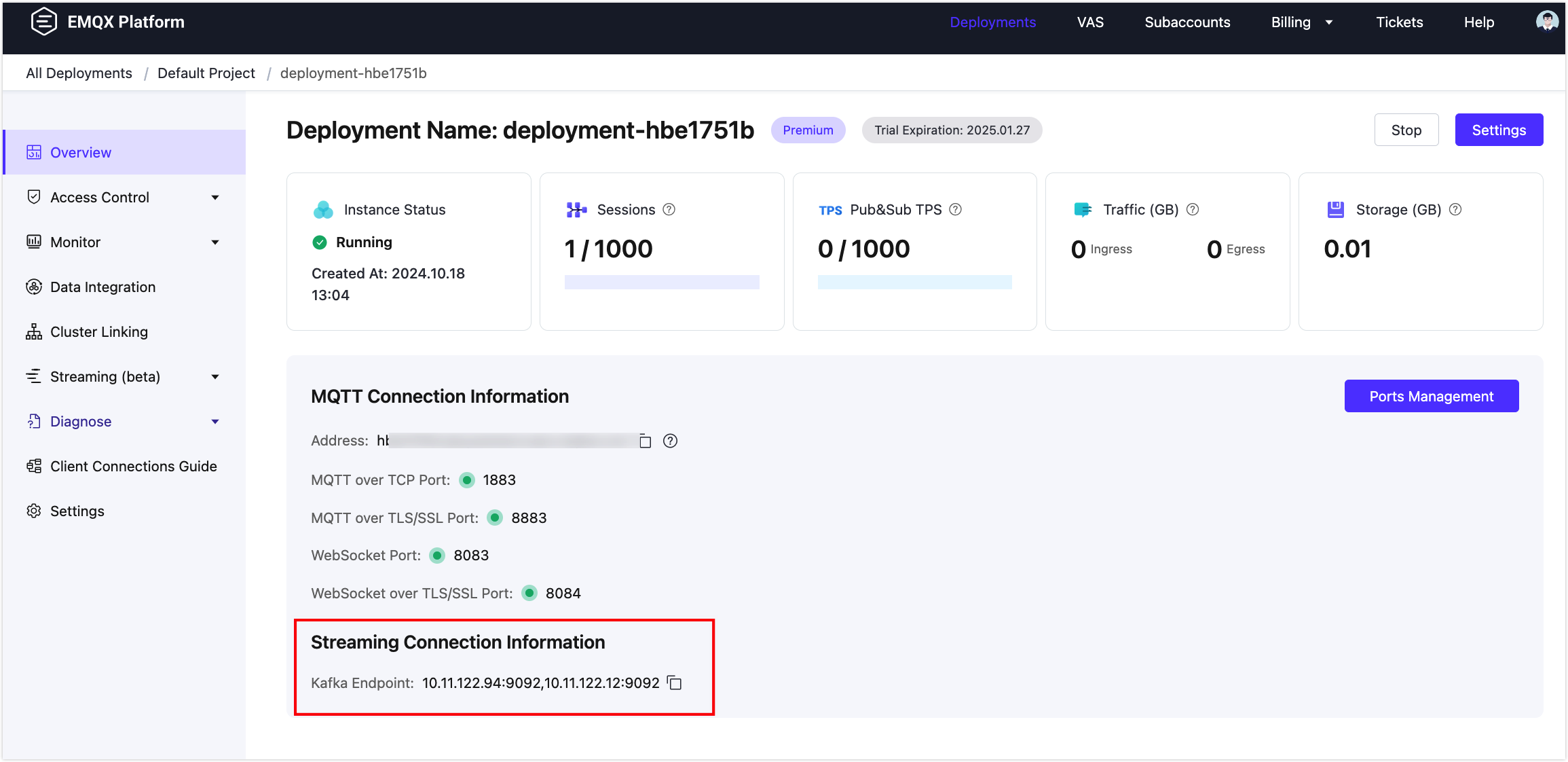Select Overview in the sidebar
Screen dimensions: 1568x762
125,152
